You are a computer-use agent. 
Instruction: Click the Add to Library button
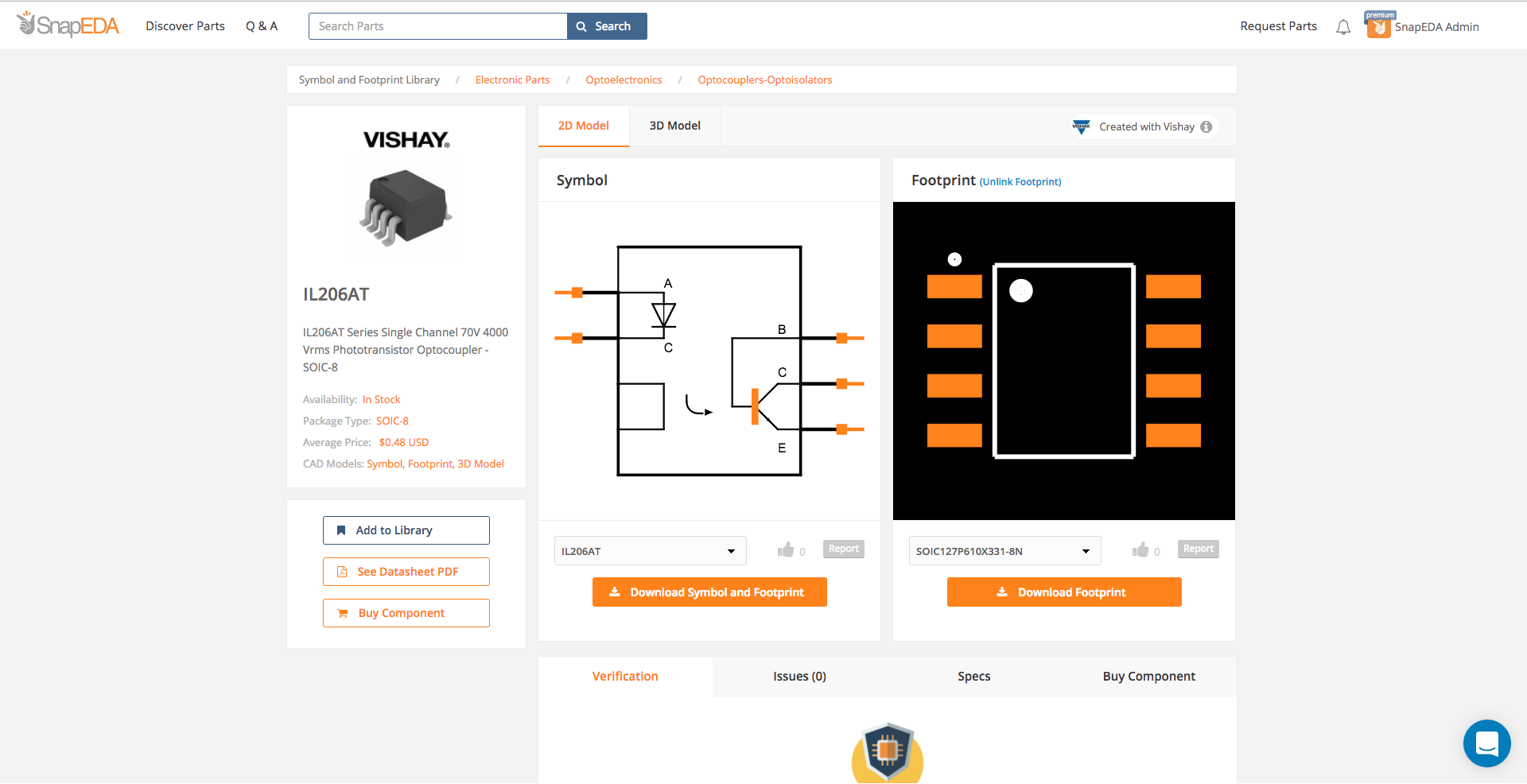click(x=406, y=530)
